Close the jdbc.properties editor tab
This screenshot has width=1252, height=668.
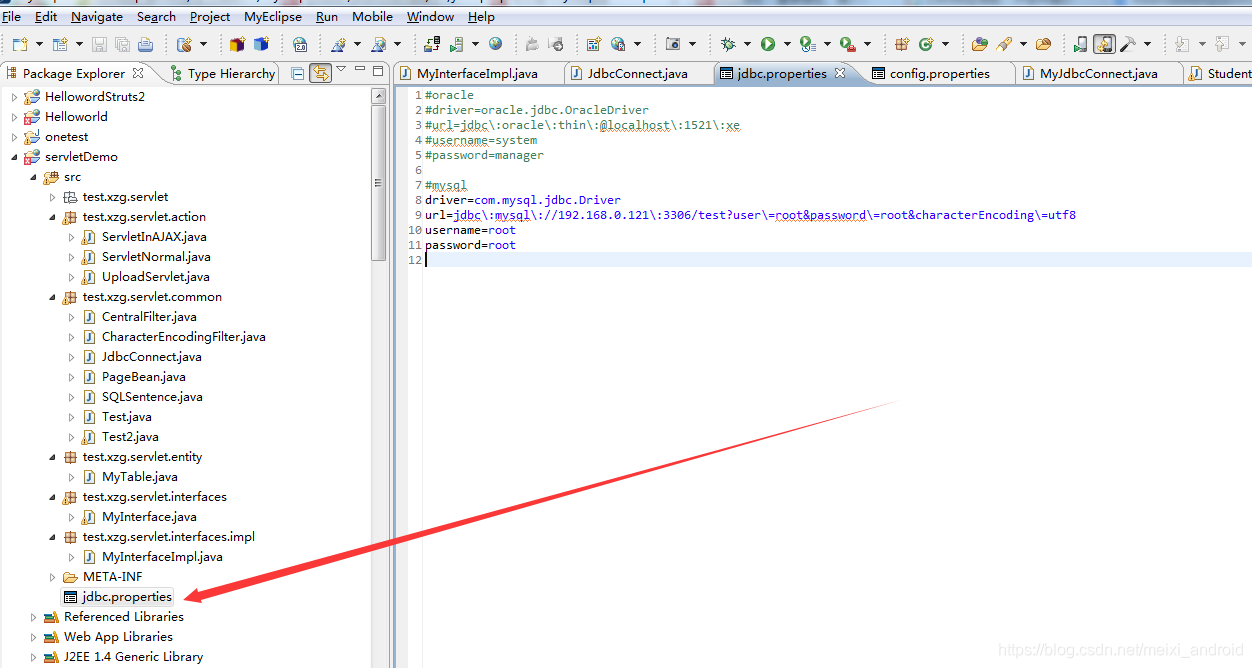tap(840, 73)
